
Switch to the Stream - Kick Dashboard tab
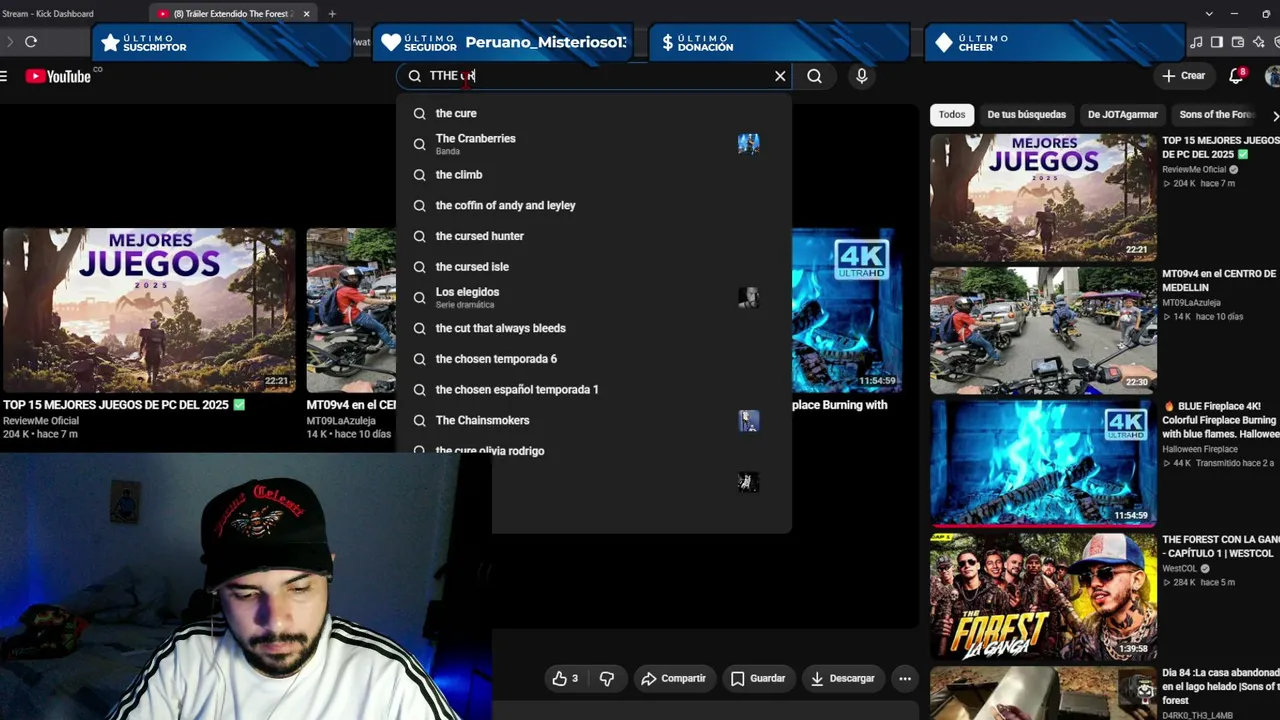[48, 14]
